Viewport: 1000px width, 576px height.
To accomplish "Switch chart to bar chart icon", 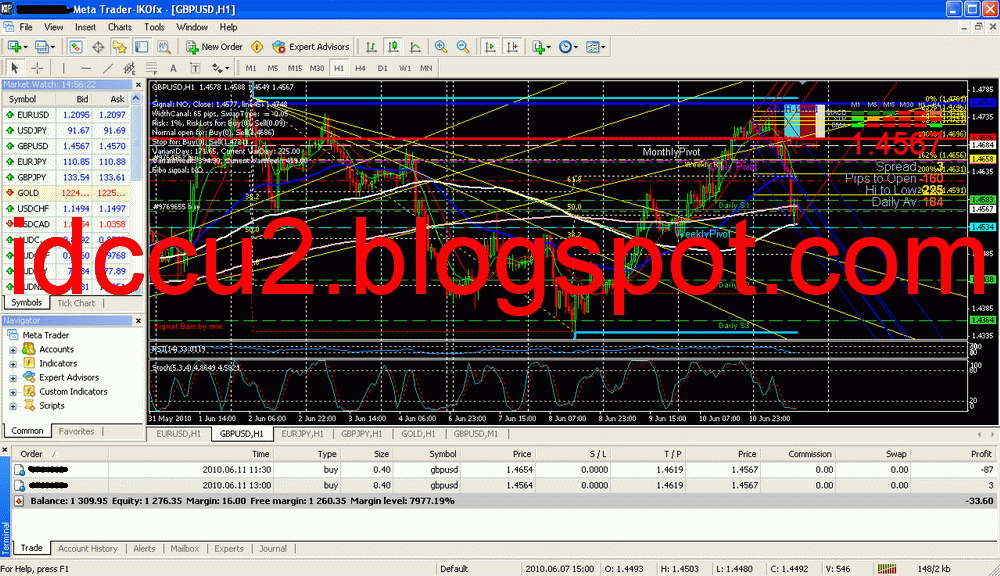I will pyautogui.click(x=371, y=47).
